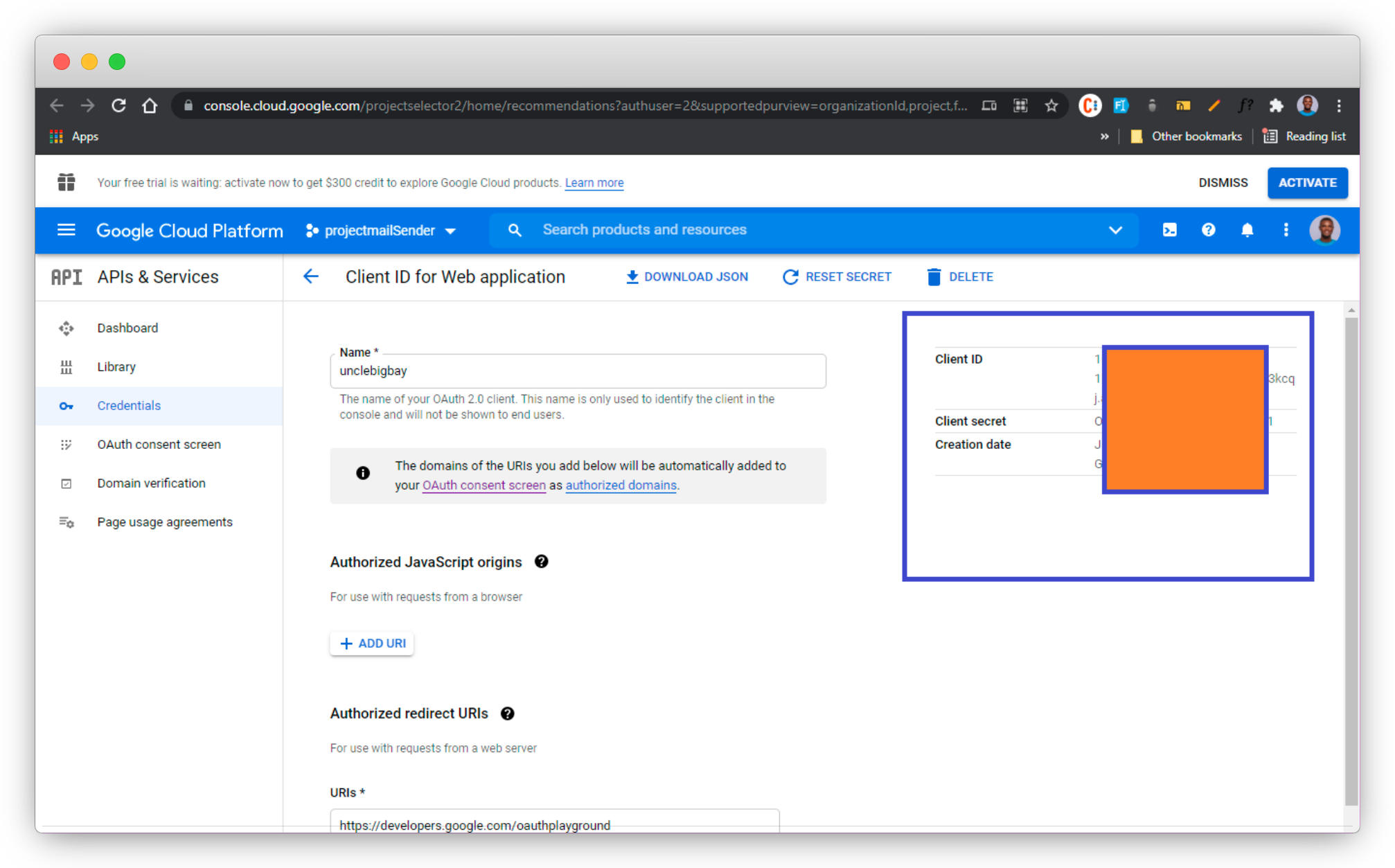
Task: Open the Chrome extensions puzzle icon
Action: 1276,105
